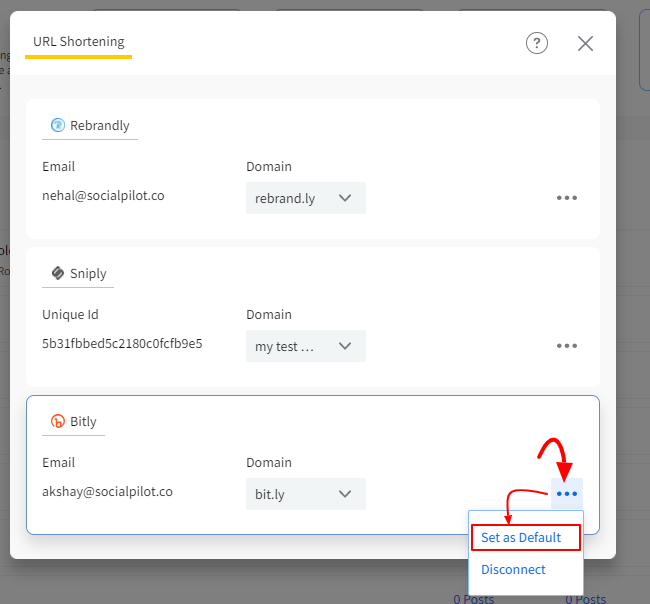Expand the bit.ly domain dropdown
Viewport: 650px width, 604px height.
click(x=306, y=494)
